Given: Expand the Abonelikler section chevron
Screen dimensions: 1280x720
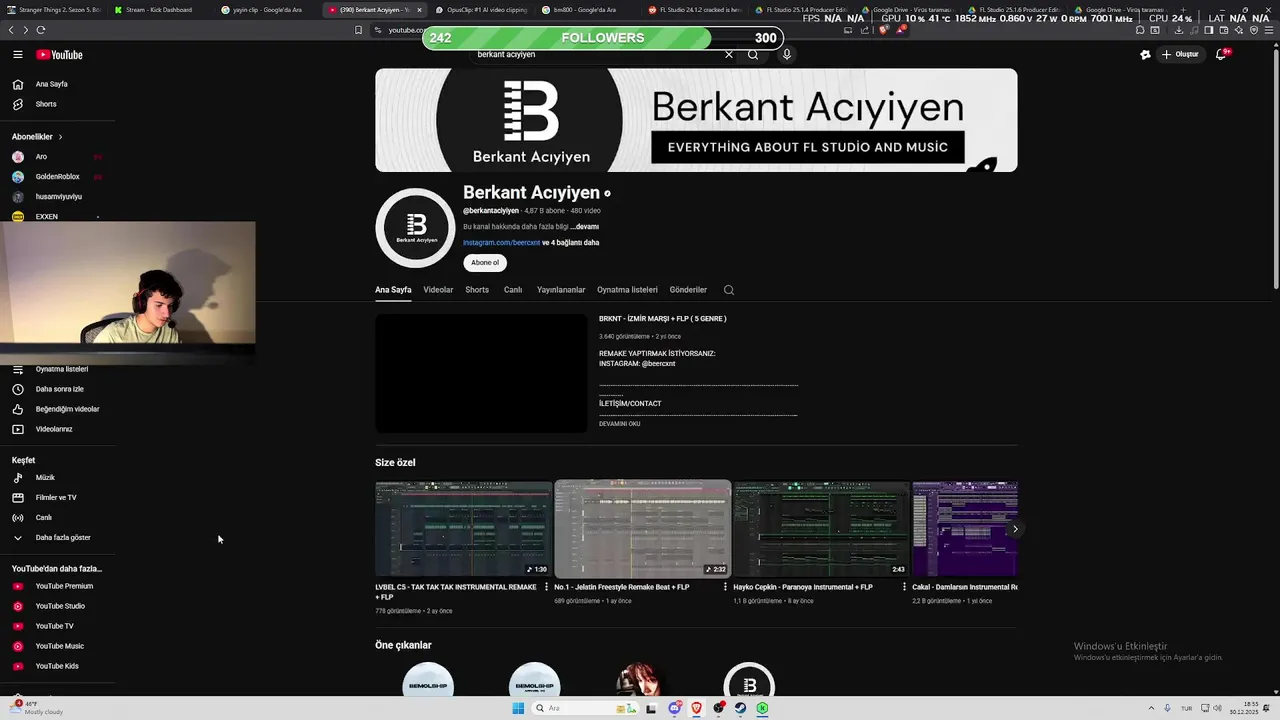Looking at the screenshot, I should [x=60, y=137].
